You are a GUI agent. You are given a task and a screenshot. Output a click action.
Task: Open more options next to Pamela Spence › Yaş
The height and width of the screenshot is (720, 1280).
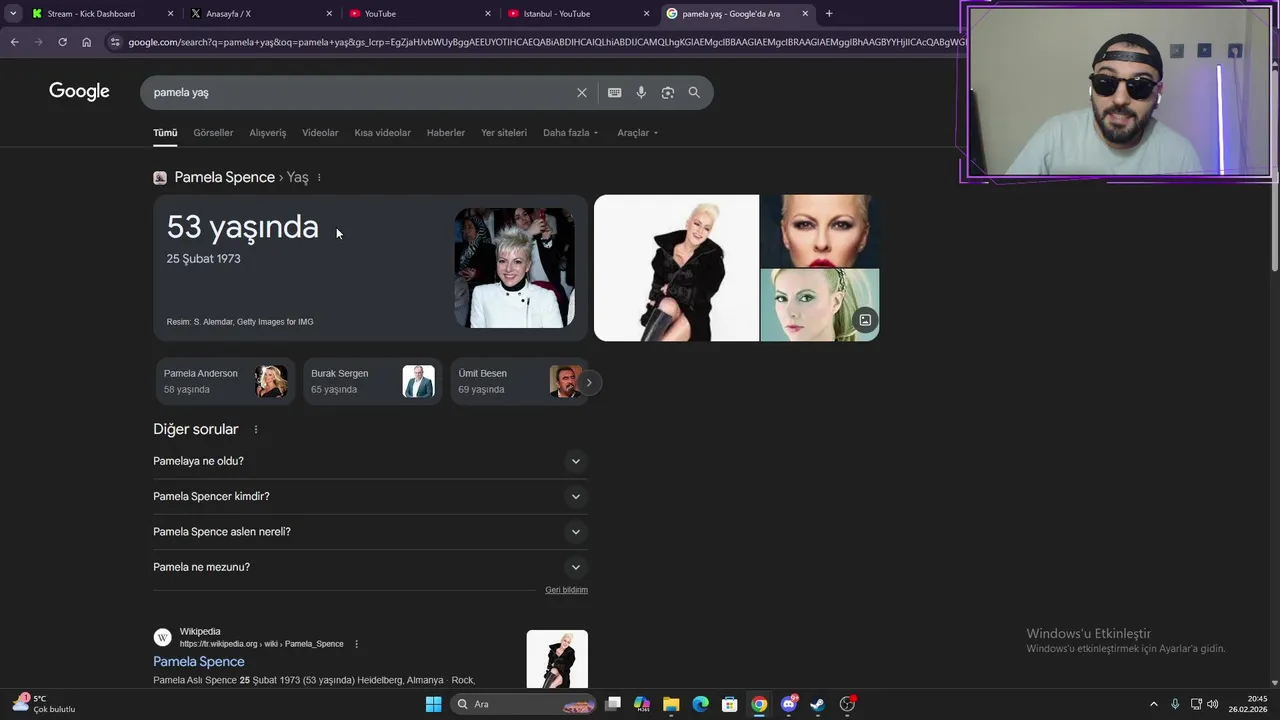pyautogui.click(x=319, y=177)
